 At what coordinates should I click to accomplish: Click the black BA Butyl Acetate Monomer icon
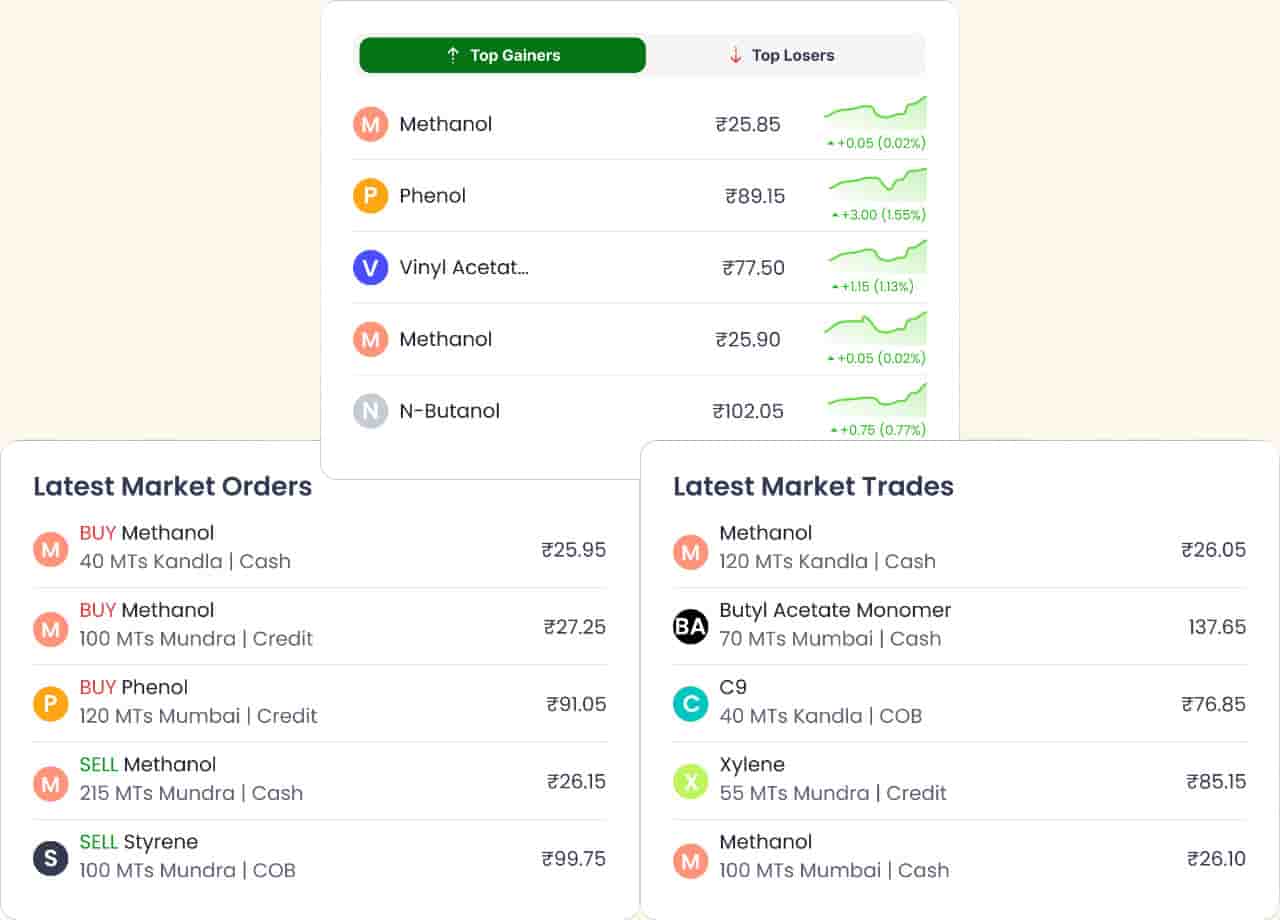coord(690,627)
